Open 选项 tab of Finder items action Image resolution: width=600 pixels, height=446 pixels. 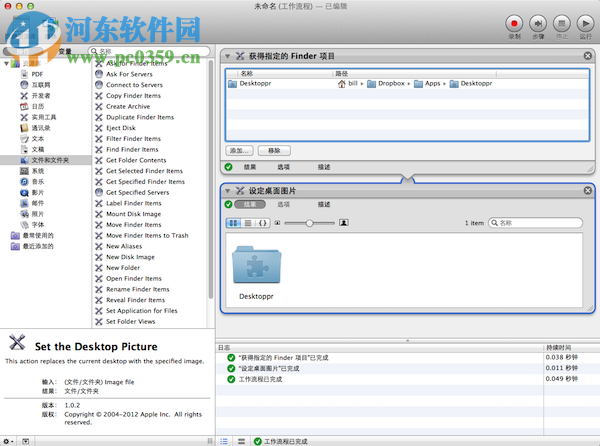[284, 167]
